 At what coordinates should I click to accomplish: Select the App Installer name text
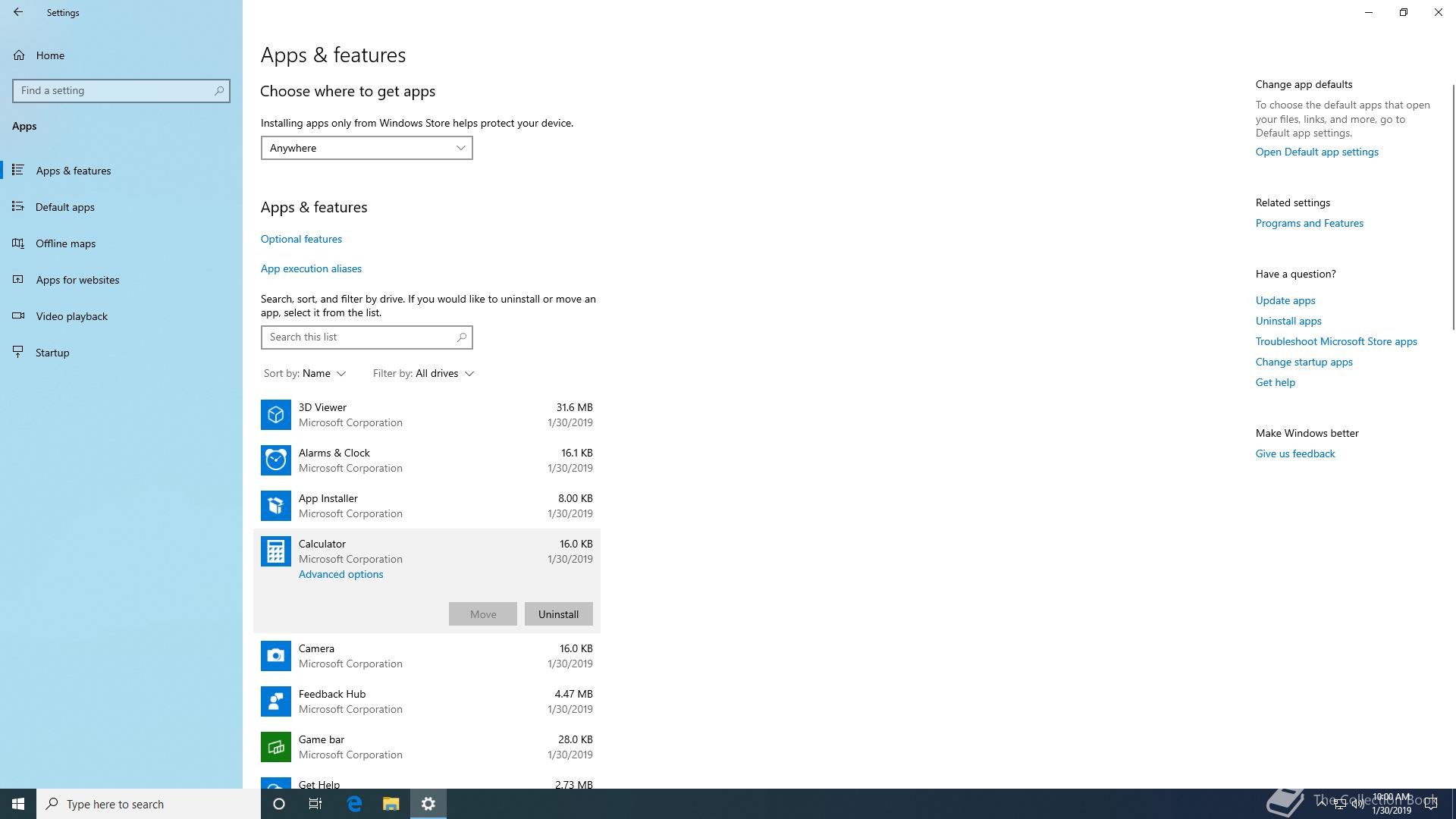(328, 498)
